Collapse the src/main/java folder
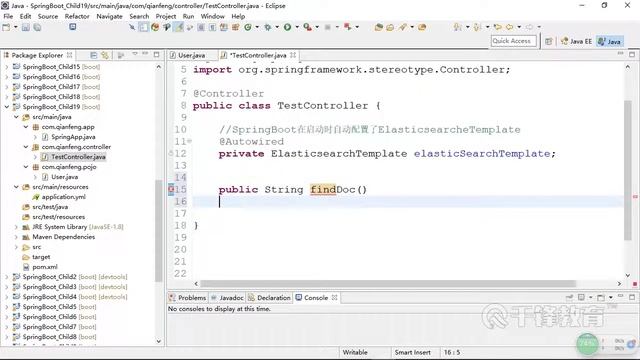The height and width of the screenshot is (360, 640). point(16,117)
